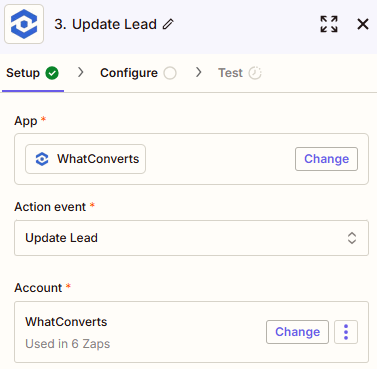Viewport: 377px width, 369px height.
Task: Open the Action event dropdown
Action: pos(191,238)
